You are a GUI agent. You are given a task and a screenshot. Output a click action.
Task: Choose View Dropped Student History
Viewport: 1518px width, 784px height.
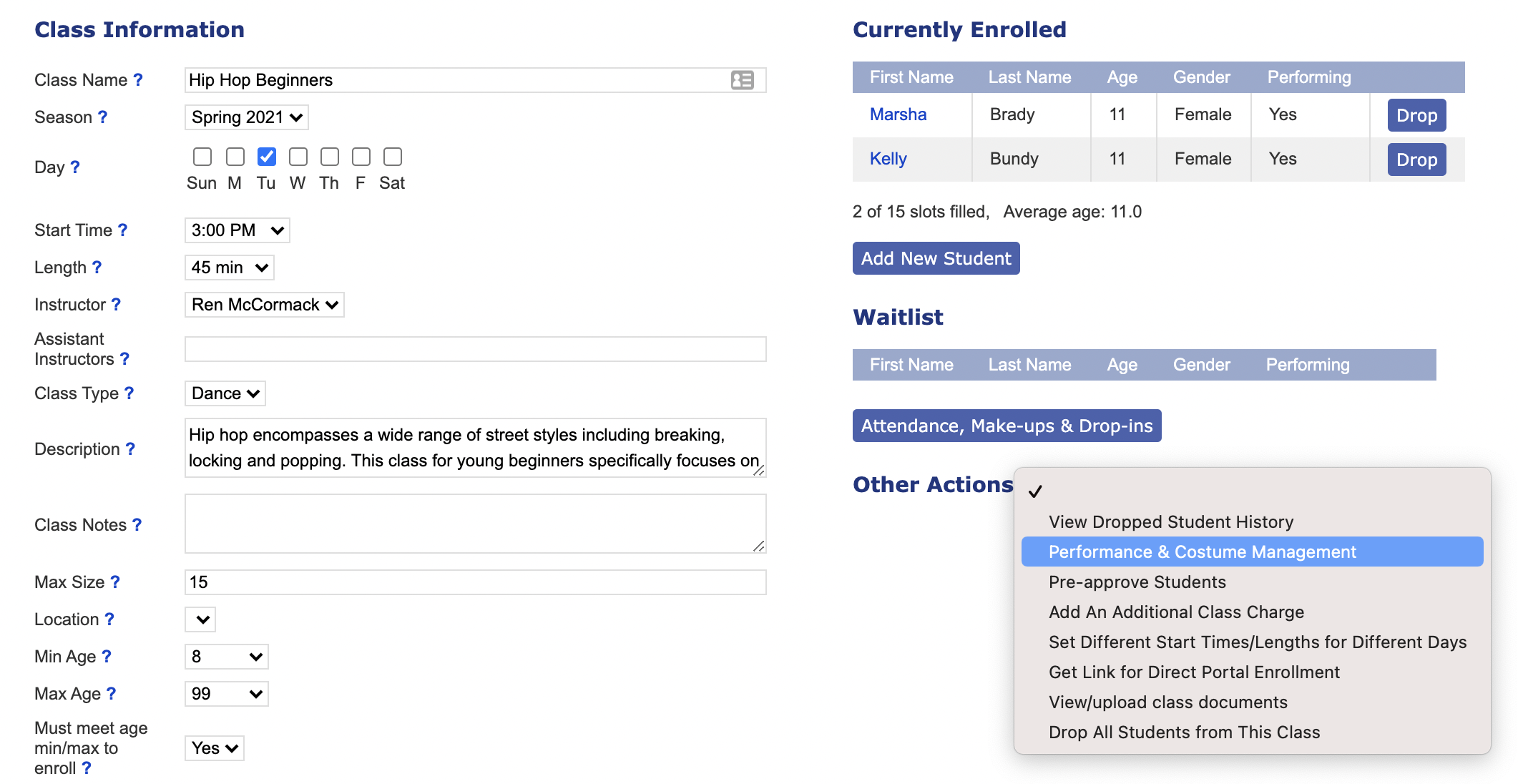1170,522
